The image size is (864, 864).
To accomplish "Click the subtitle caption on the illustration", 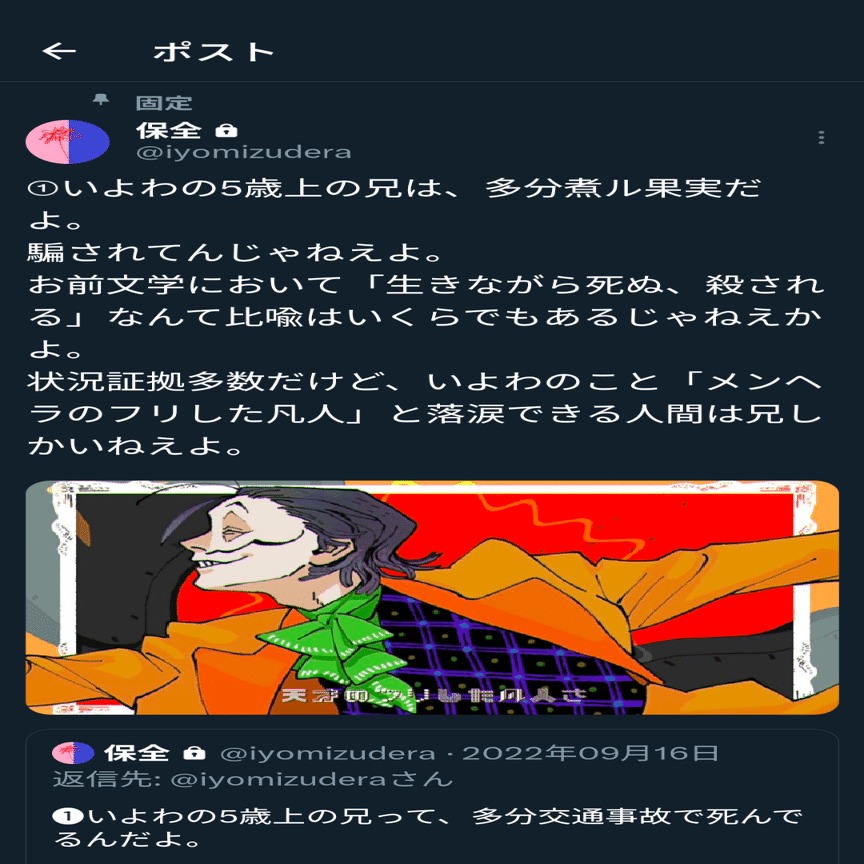I will pos(433,695).
